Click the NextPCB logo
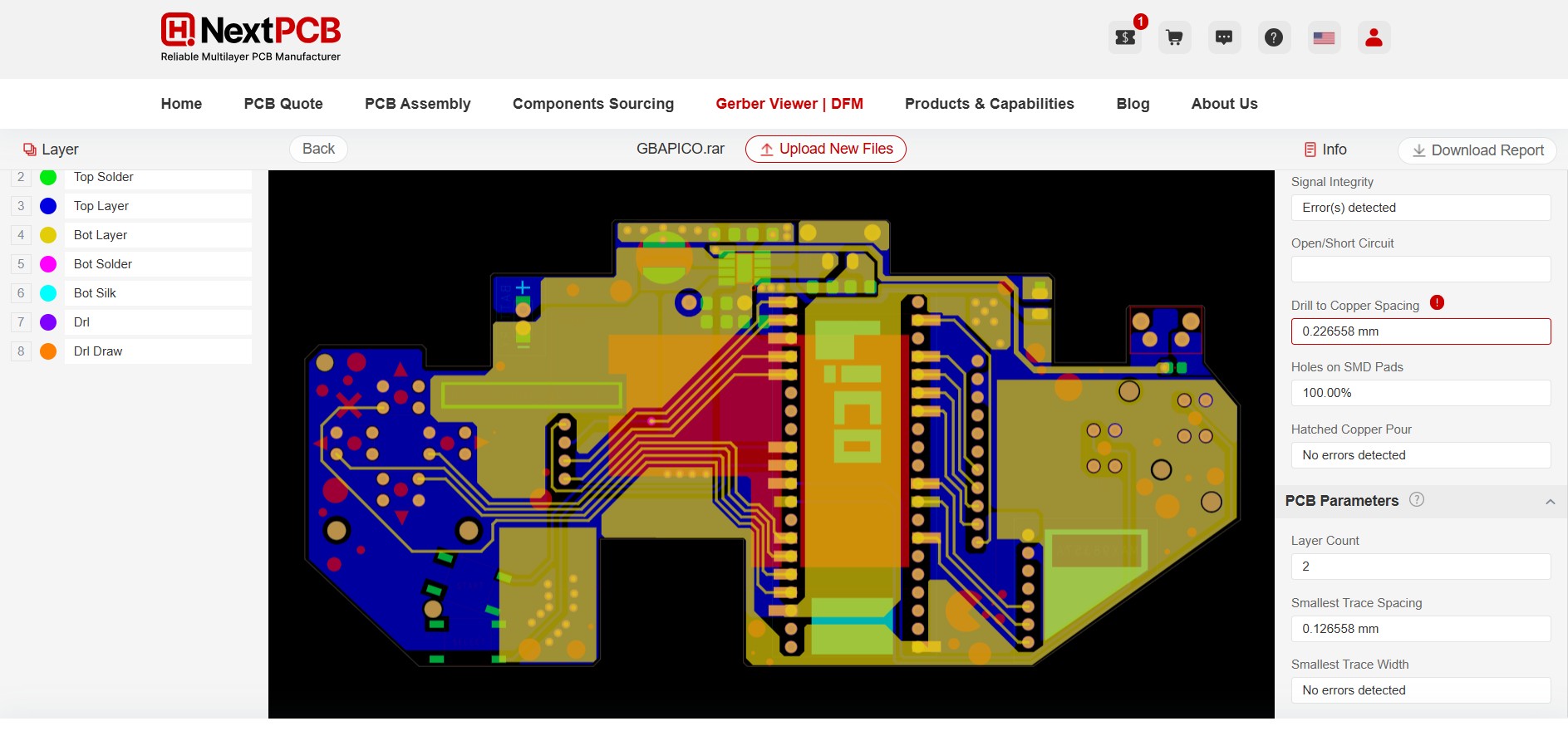 click(x=251, y=37)
